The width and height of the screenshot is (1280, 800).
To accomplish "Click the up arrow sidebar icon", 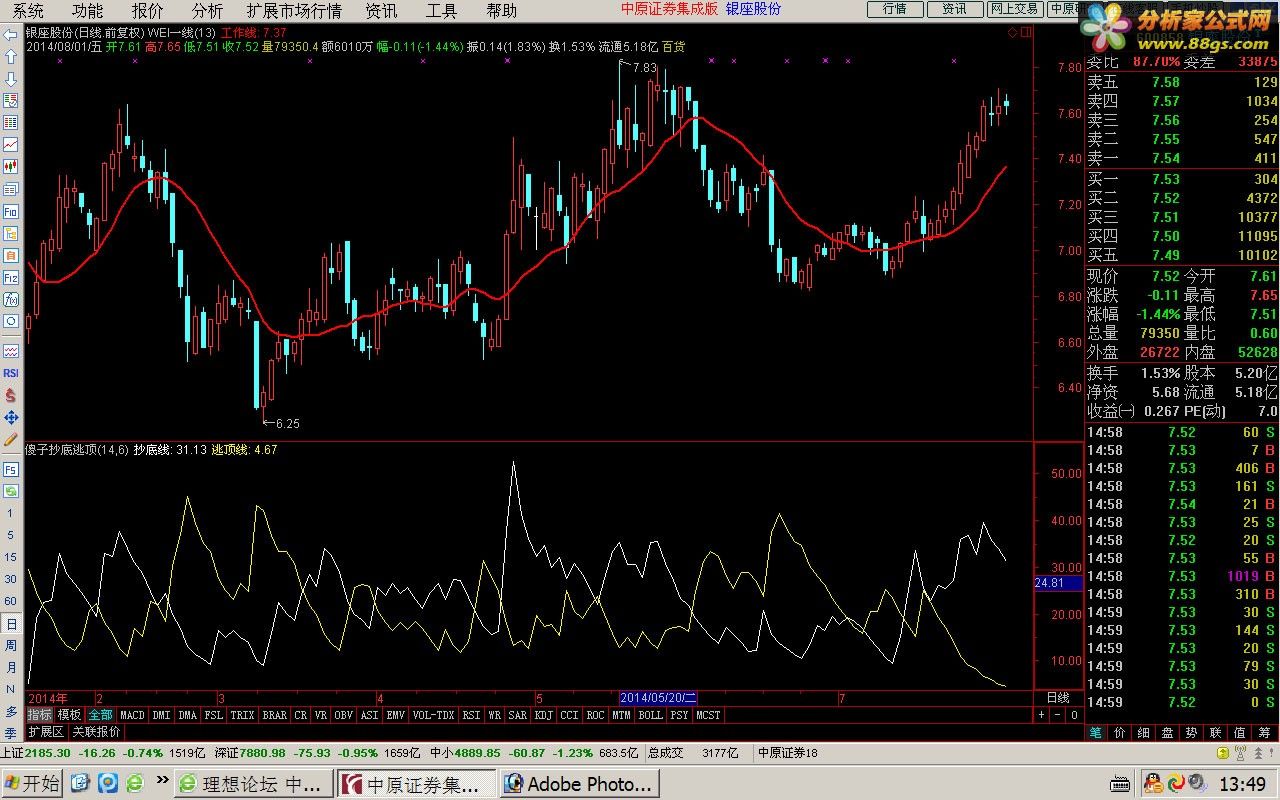I will pyautogui.click(x=11, y=57).
